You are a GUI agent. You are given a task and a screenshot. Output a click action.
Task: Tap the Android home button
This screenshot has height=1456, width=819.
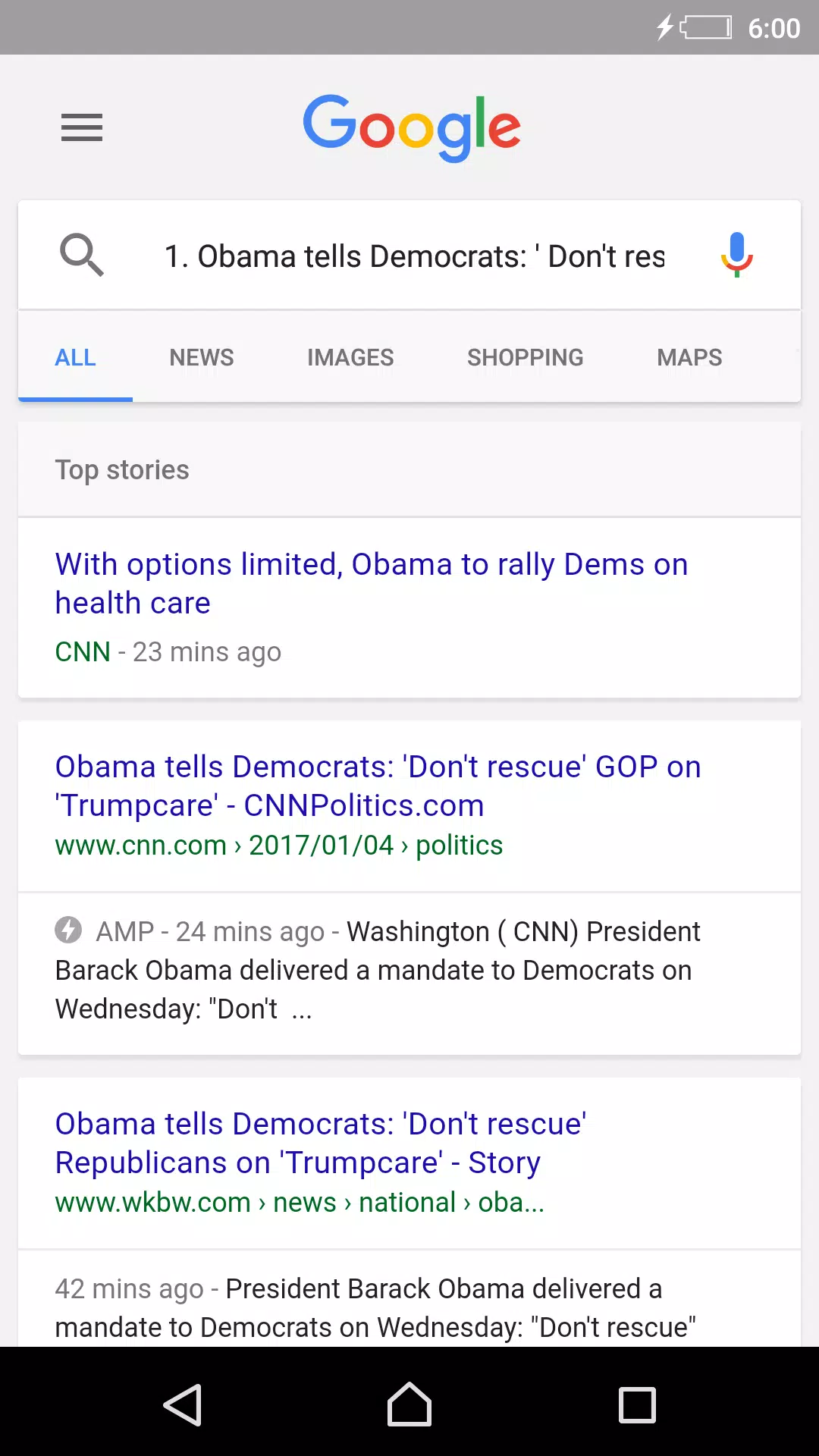(x=409, y=1404)
